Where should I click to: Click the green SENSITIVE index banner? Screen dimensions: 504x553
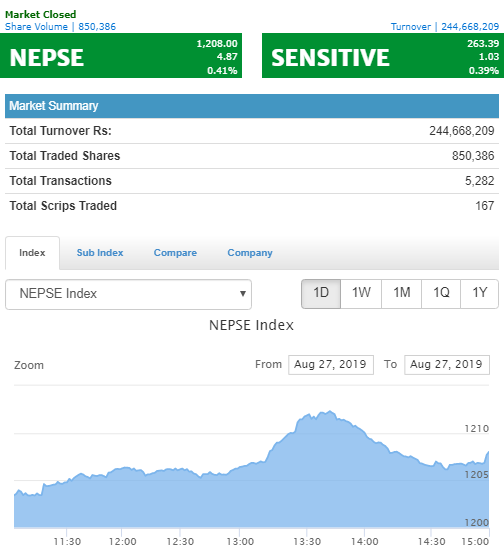click(x=383, y=56)
